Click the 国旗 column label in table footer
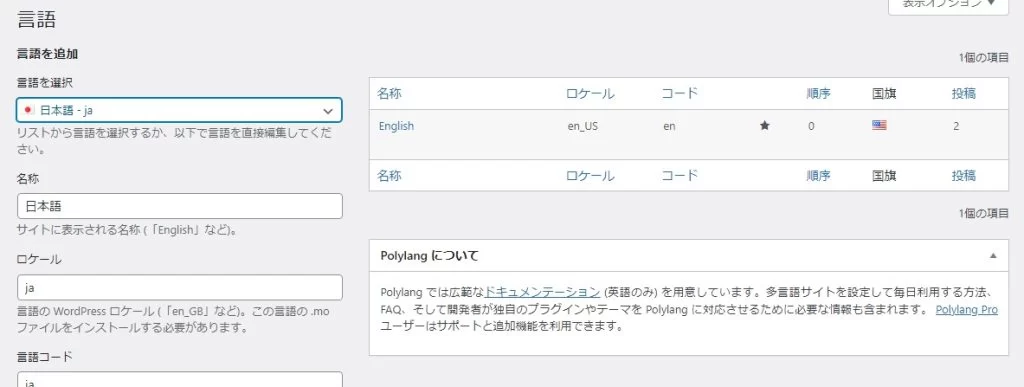 pyautogui.click(x=884, y=176)
